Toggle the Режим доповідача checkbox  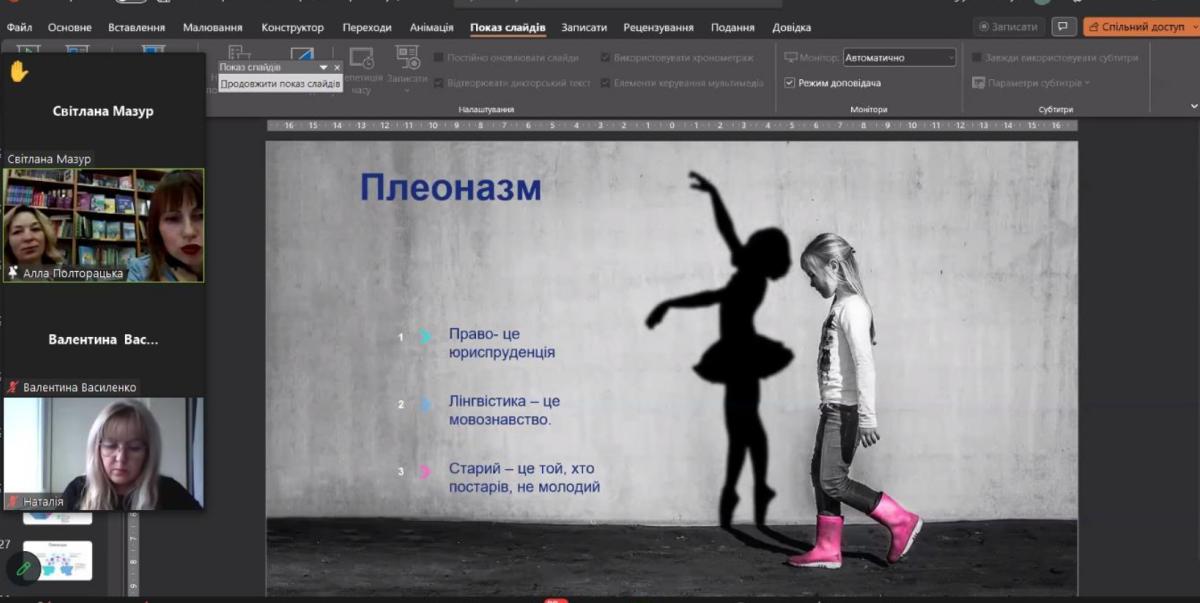pyautogui.click(x=790, y=83)
